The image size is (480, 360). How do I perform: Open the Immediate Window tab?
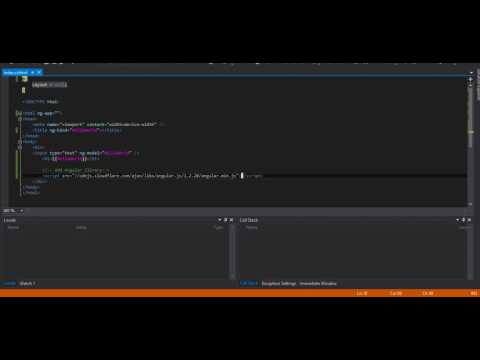coord(318,283)
